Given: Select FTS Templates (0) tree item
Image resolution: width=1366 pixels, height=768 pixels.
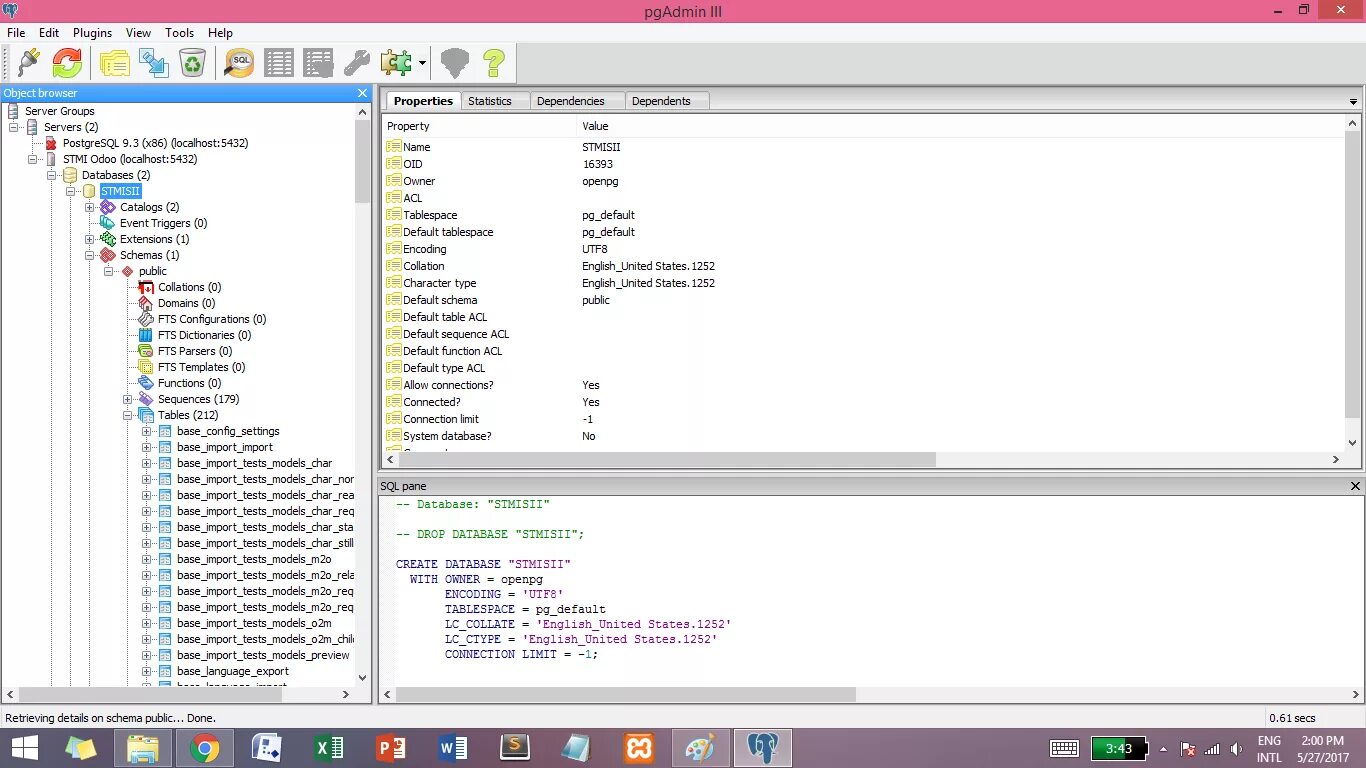Looking at the screenshot, I should pyautogui.click(x=201, y=367).
